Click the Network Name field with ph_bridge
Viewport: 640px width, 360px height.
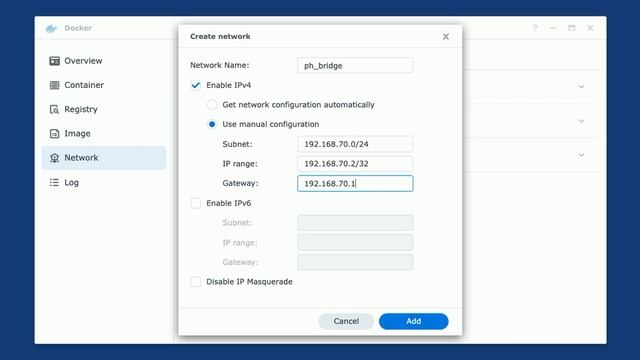pyautogui.click(x=355, y=65)
